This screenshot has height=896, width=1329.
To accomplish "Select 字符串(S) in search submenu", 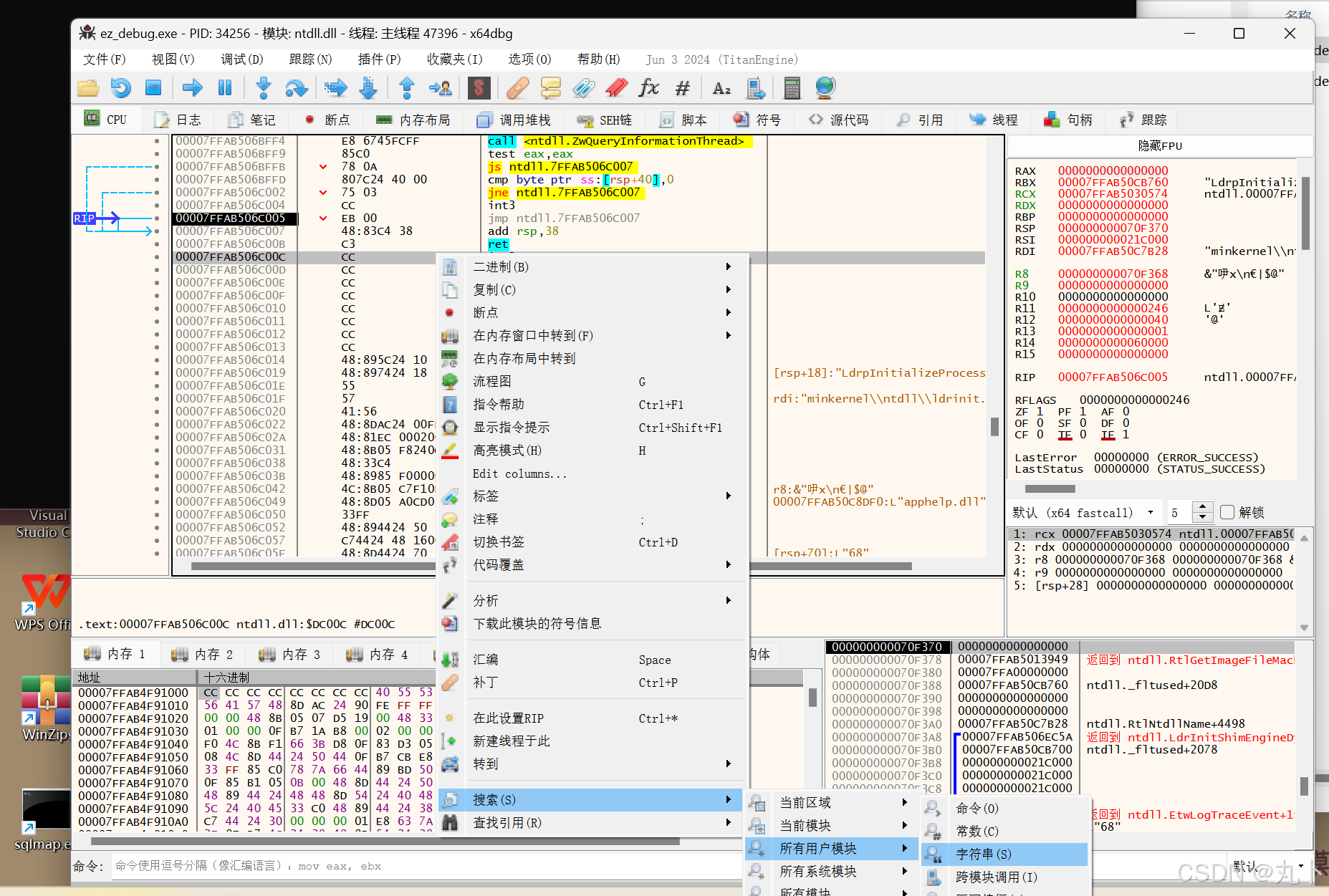I will [x=1005, y=854].
